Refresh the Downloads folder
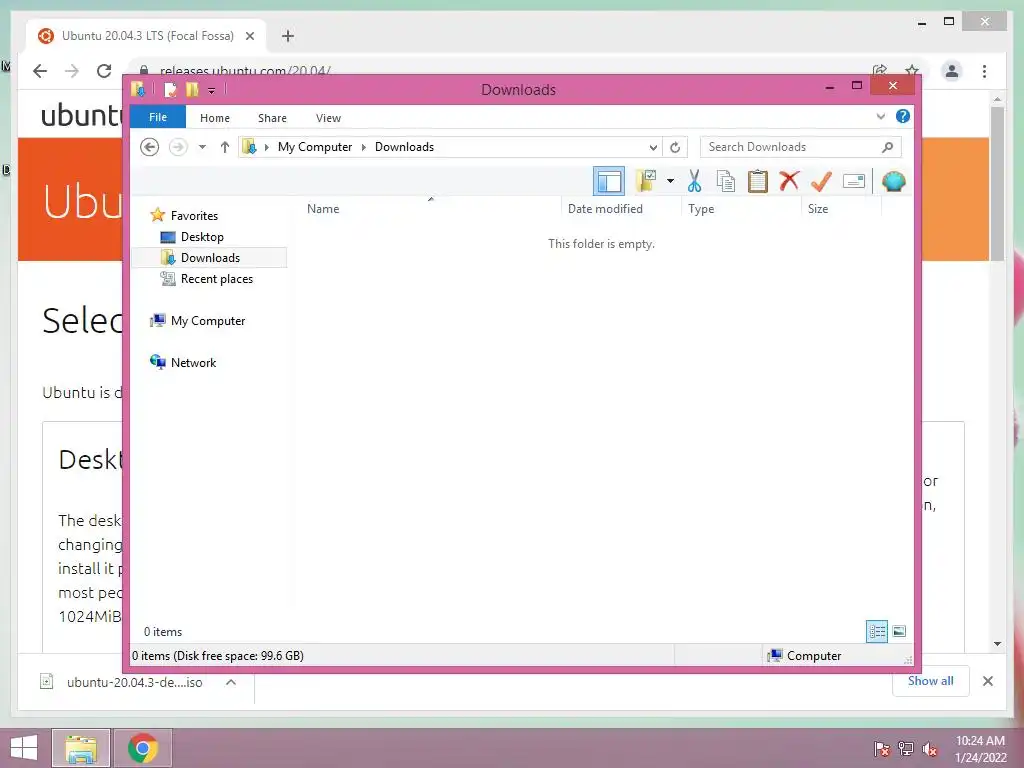Image resolution: width=1024 pixels, height=768 pixels. [675, 147]
